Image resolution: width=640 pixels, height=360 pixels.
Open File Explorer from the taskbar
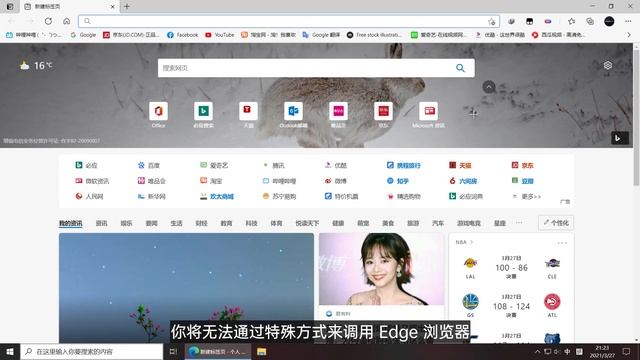[262, 351]
